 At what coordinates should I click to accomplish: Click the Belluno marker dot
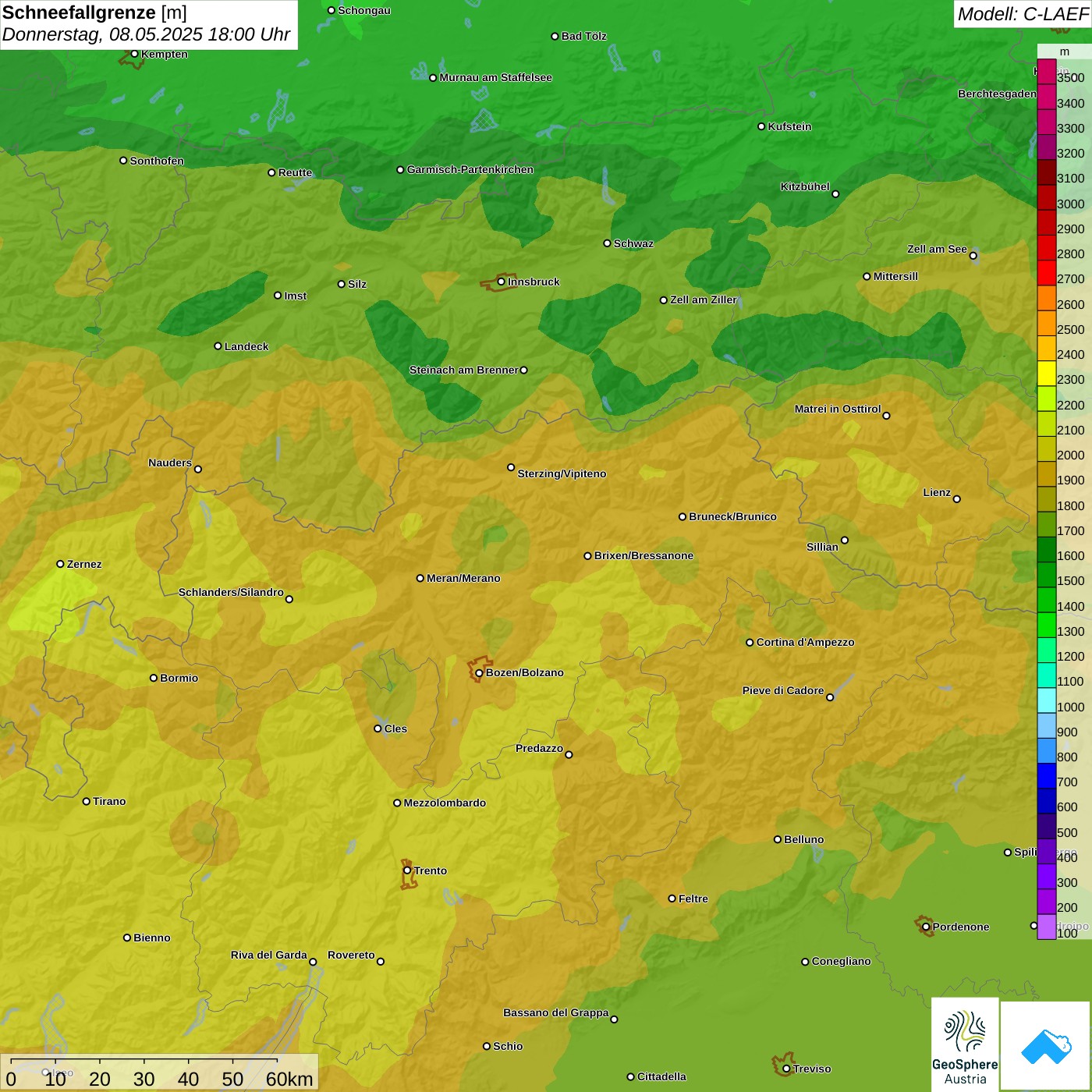[x=777, y=839]
